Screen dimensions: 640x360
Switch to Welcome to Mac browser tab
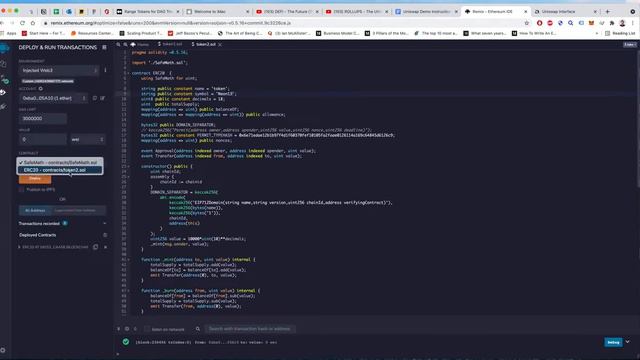(x=218, y=11)
